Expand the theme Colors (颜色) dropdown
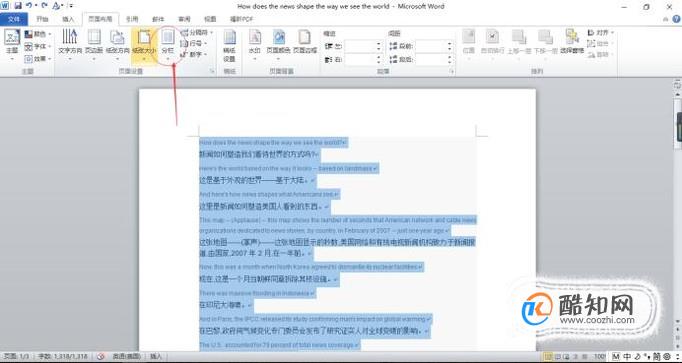 click(38, 34)
